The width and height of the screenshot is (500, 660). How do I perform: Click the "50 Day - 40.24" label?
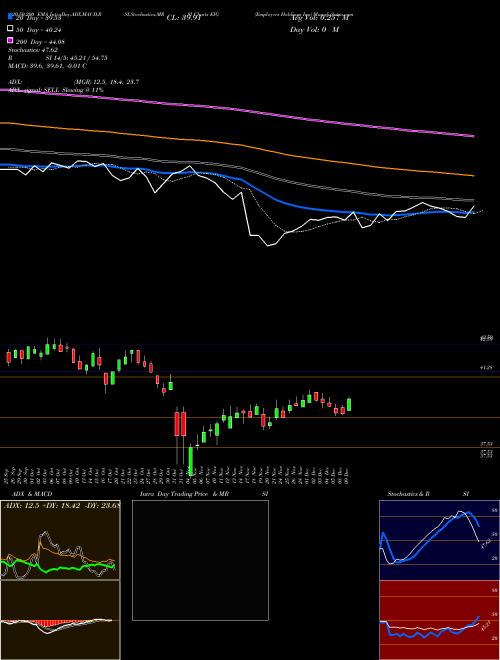coord(38,30)
